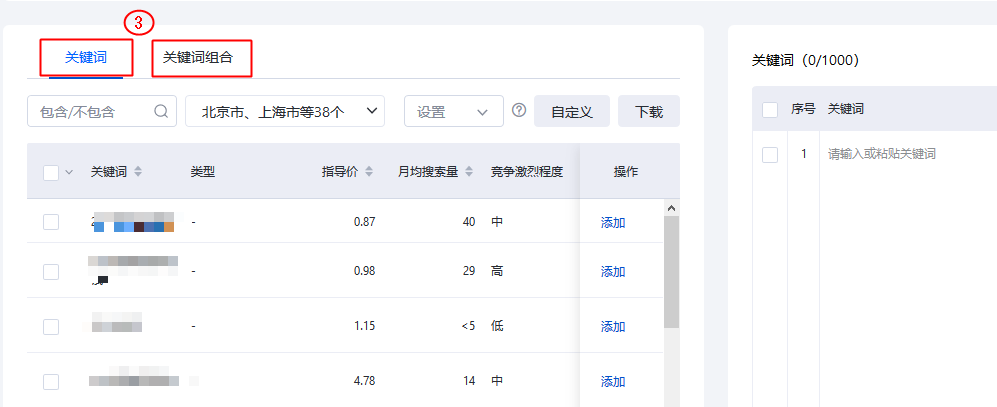Image resolution: width=997 pixels, height=407 pixels.
Task: Click the 自定义 button
Action: [x=572, y=111]
